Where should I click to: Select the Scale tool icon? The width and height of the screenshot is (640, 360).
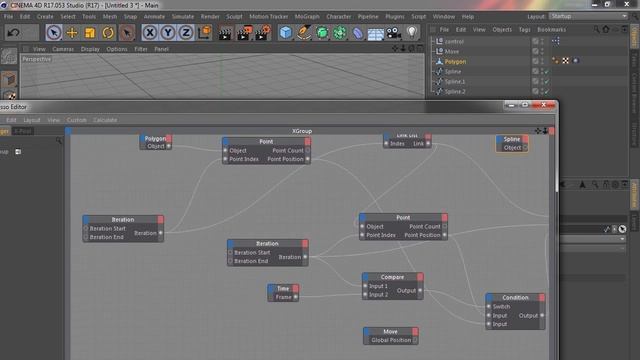click(90, 33)
